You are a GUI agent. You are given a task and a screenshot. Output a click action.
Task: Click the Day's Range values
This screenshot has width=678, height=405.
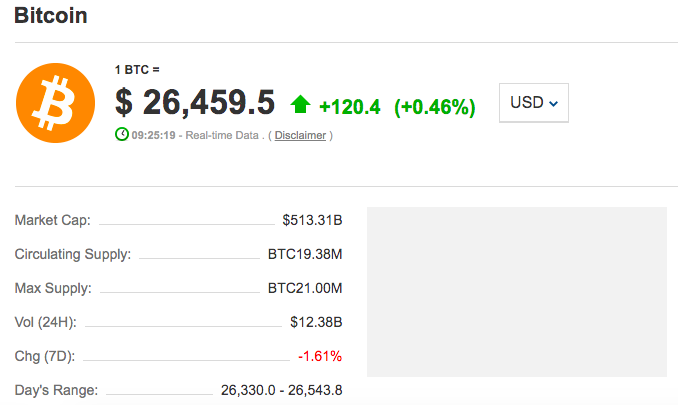pos(282,389)
